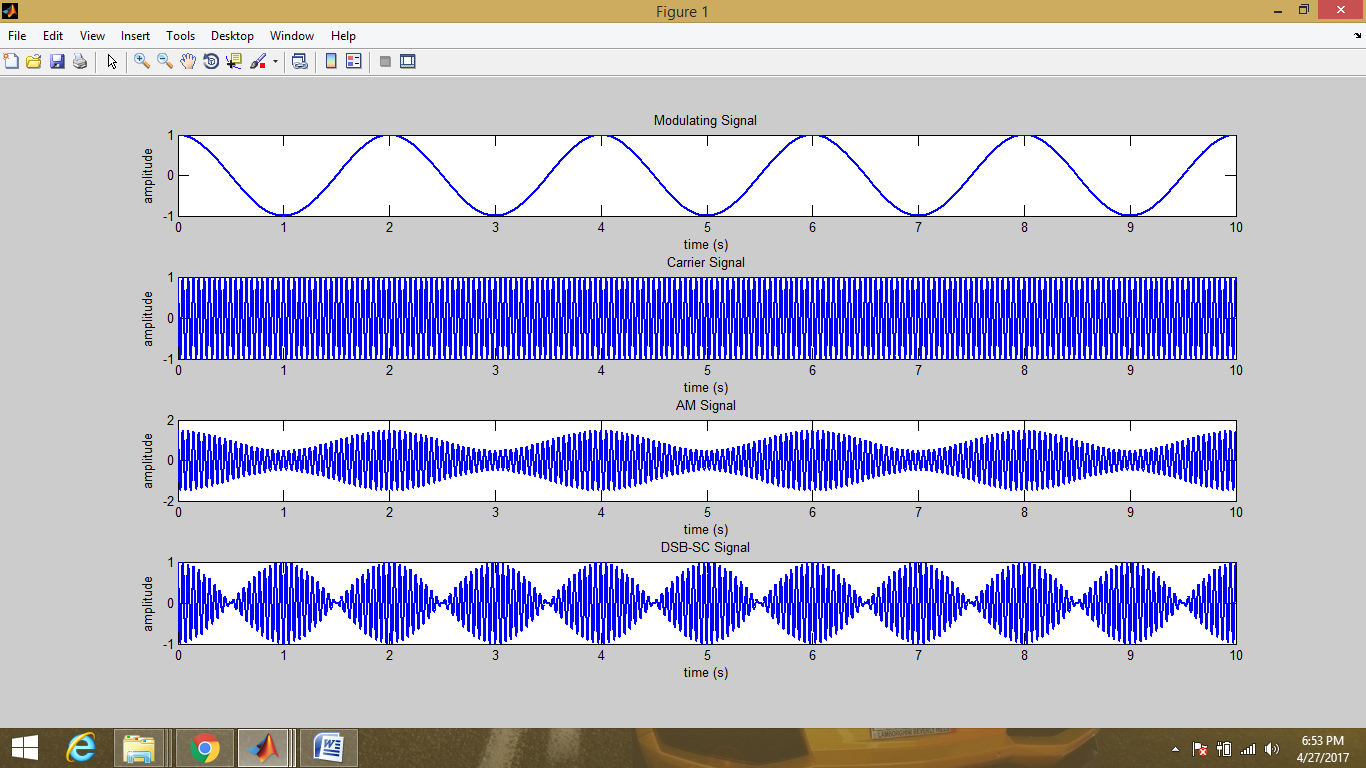Click the 'DSB-SC Signal' plot title
This screenshot has width=1366, height=768.
tap(705, 548)
